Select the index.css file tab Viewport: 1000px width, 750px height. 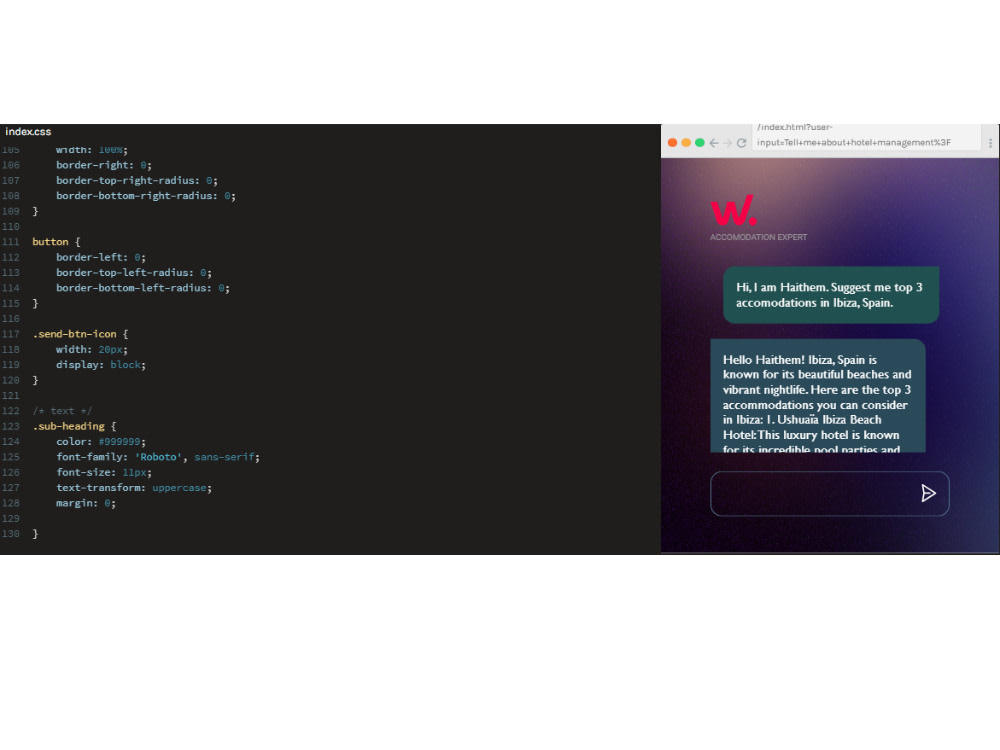click(x=28, y=131)
